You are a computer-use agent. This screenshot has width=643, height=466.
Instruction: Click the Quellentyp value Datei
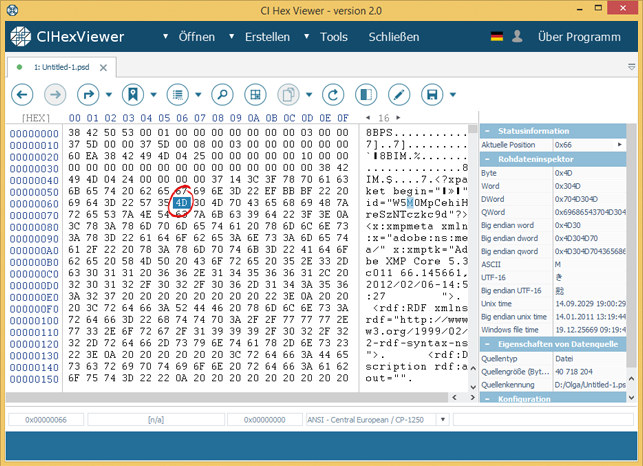[564, 359]
